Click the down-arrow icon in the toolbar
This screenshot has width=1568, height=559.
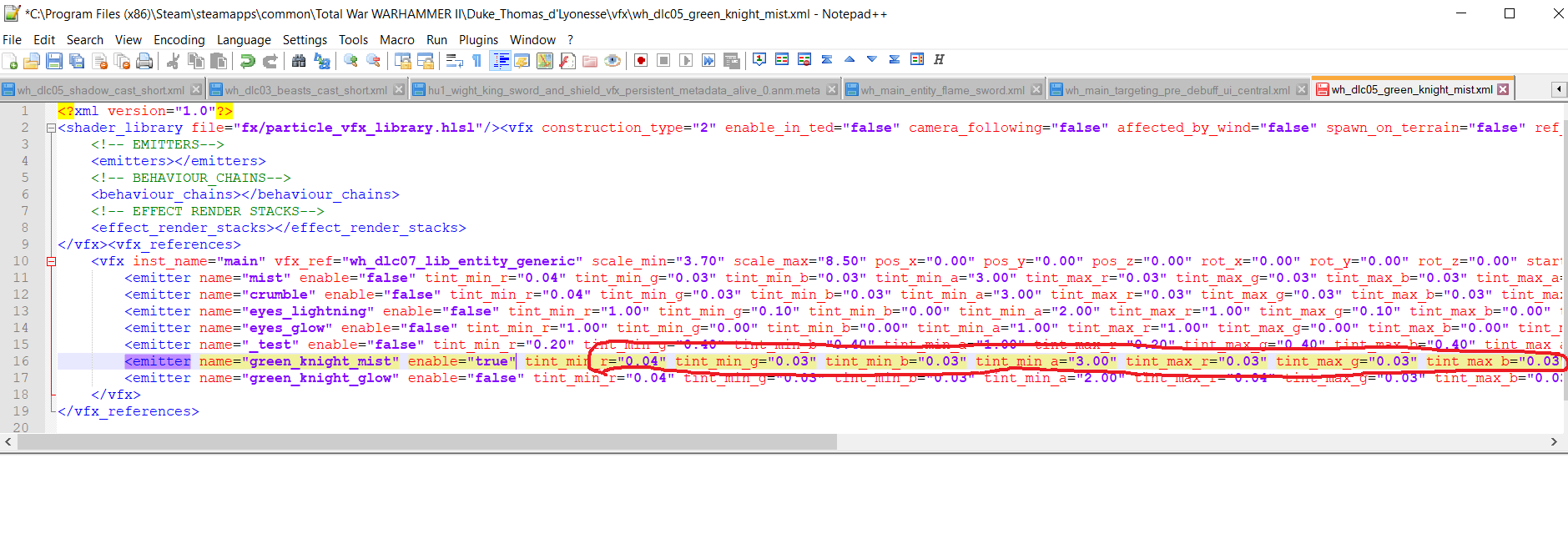[x=872, y=59]
